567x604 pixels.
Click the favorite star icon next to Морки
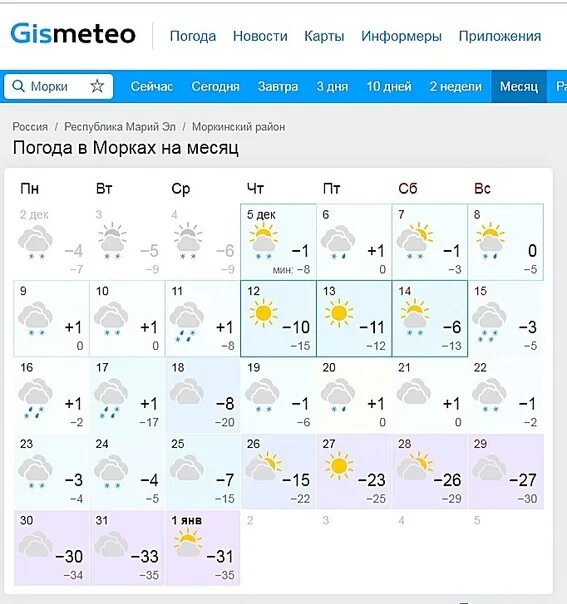[x=97, y=86]
